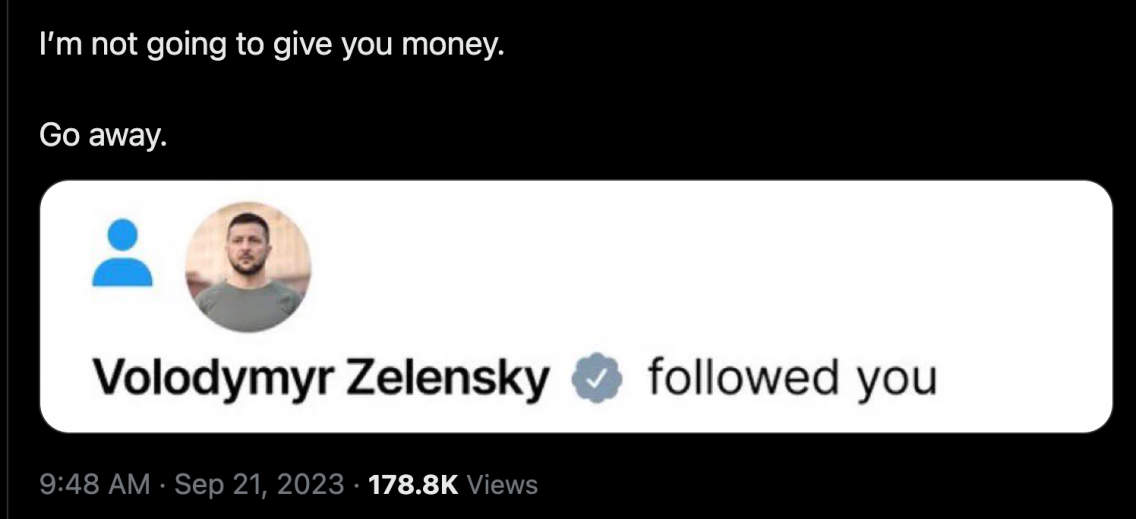1136x519 pixels.
Task: Open the 9:48 AM timestamp link
Action: coord(95,486)
